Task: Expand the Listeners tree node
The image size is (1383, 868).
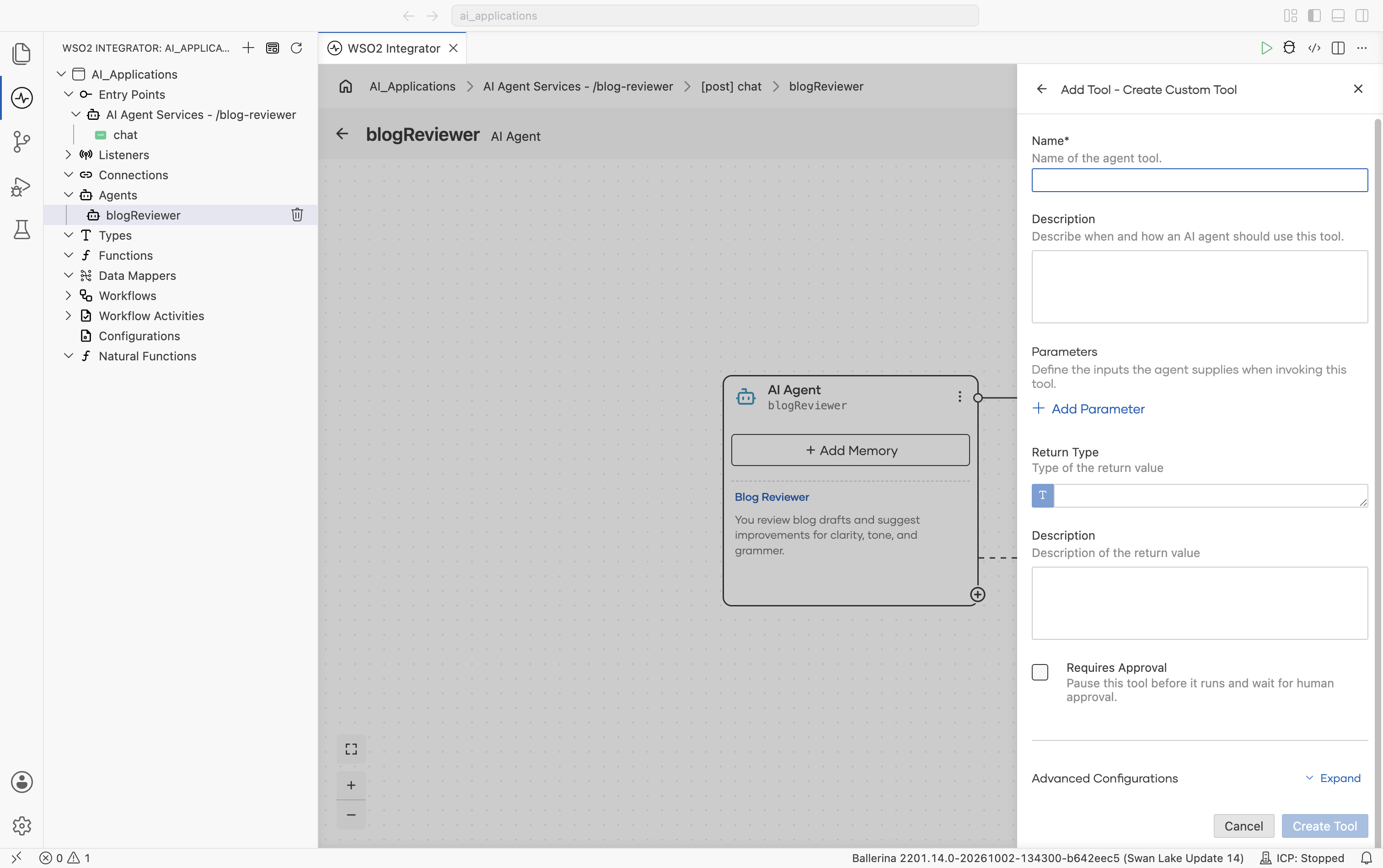Action: (68, 155)
